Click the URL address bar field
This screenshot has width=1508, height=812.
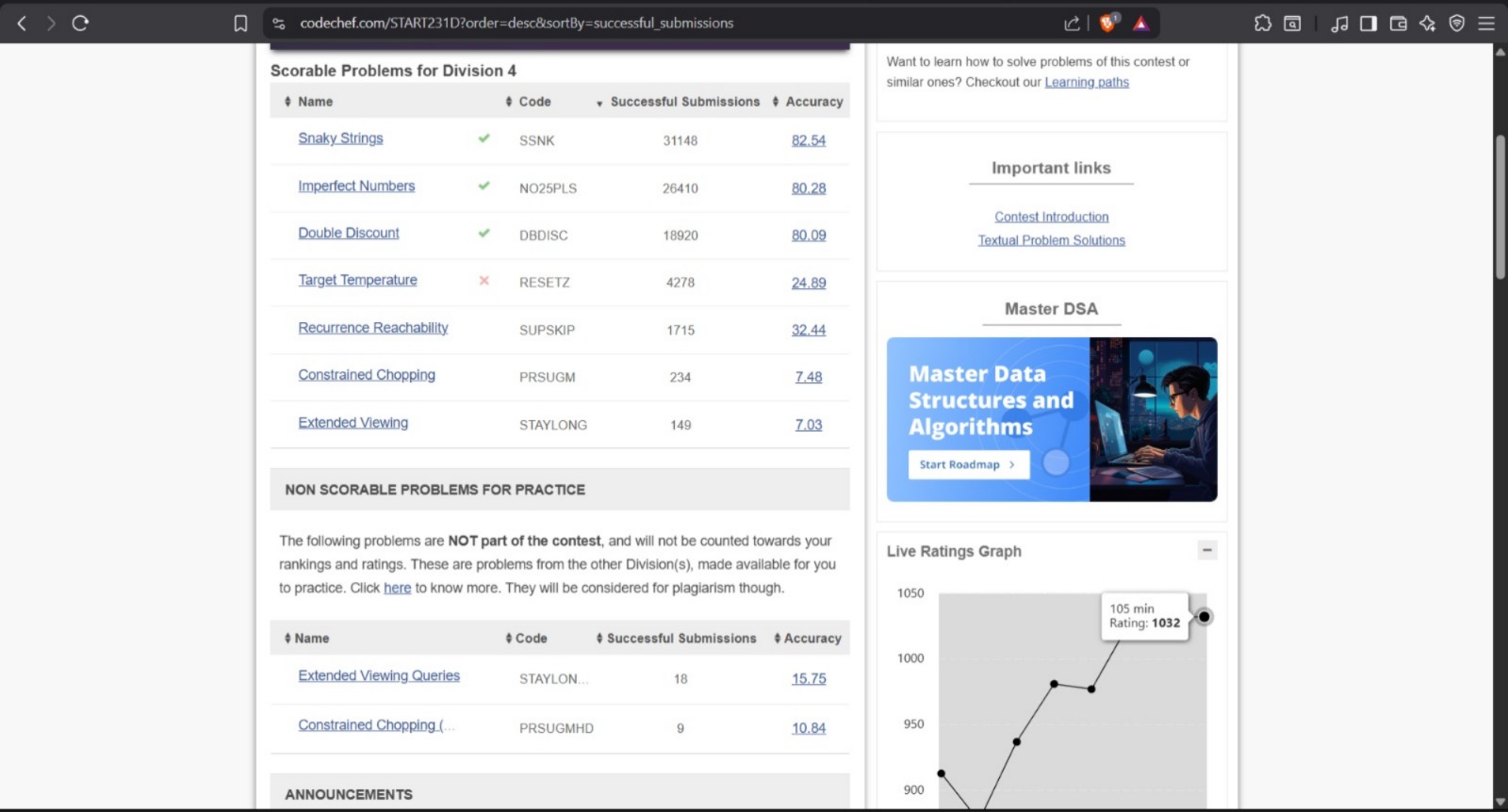tap(660, 23)
